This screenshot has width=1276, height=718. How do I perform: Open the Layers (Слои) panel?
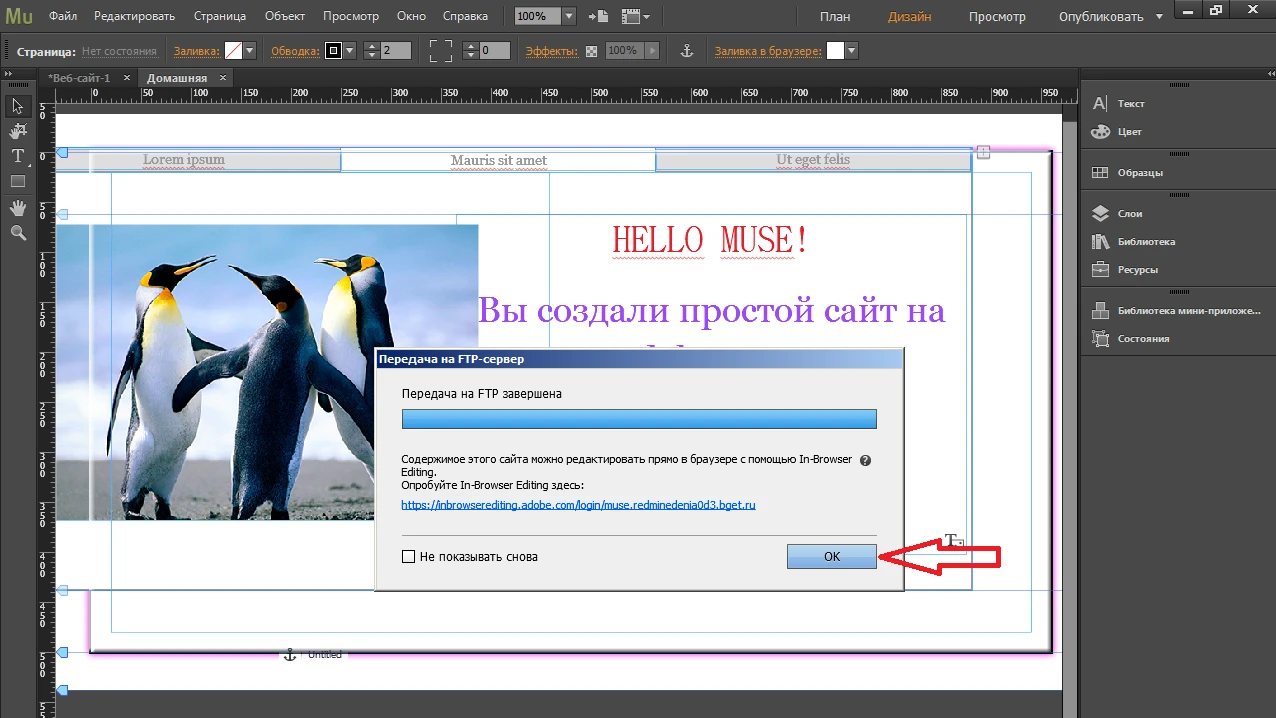[1129, 213]
